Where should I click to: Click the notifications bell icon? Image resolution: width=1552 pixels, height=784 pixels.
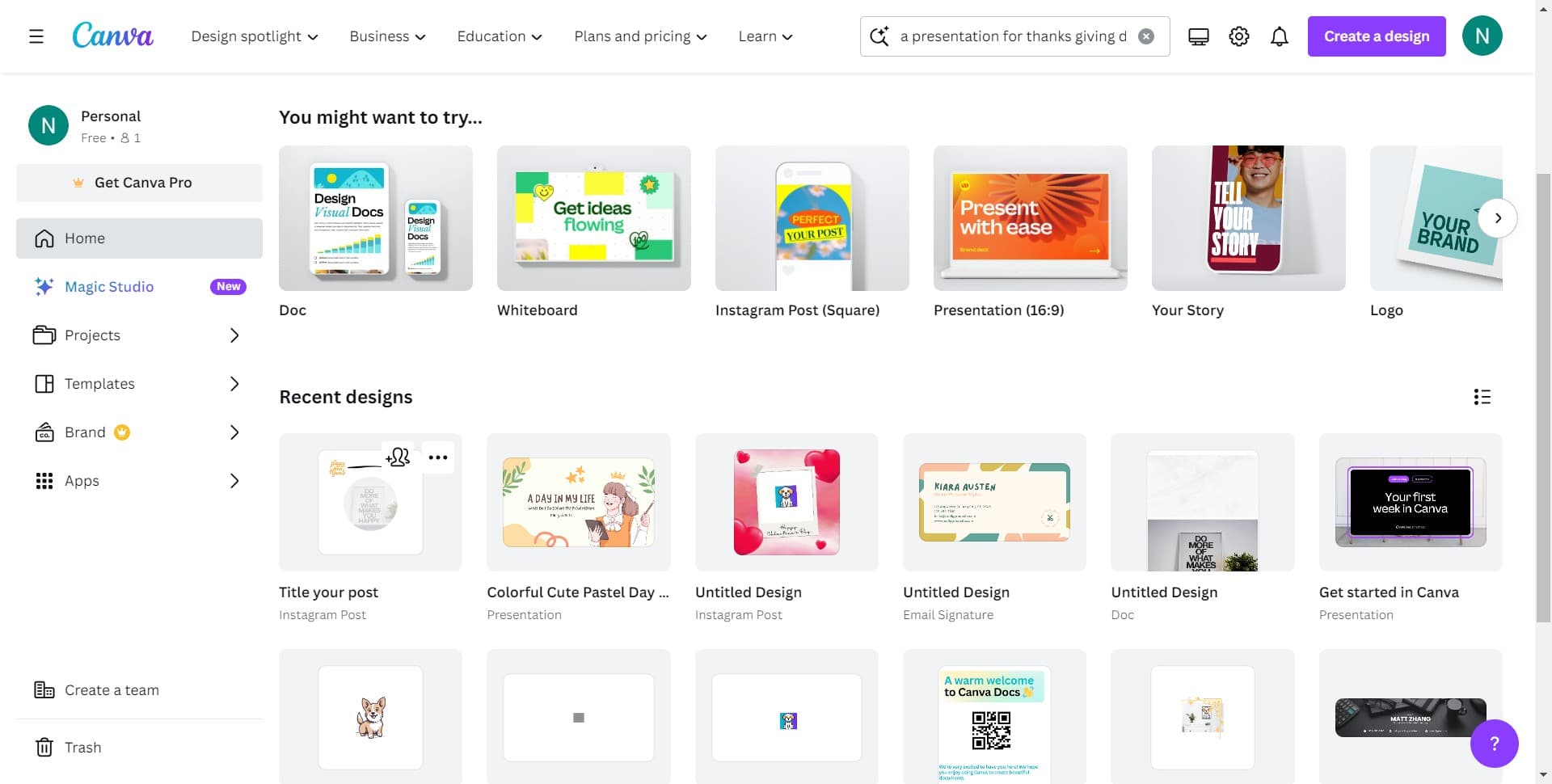click(x=1279, y=36)
